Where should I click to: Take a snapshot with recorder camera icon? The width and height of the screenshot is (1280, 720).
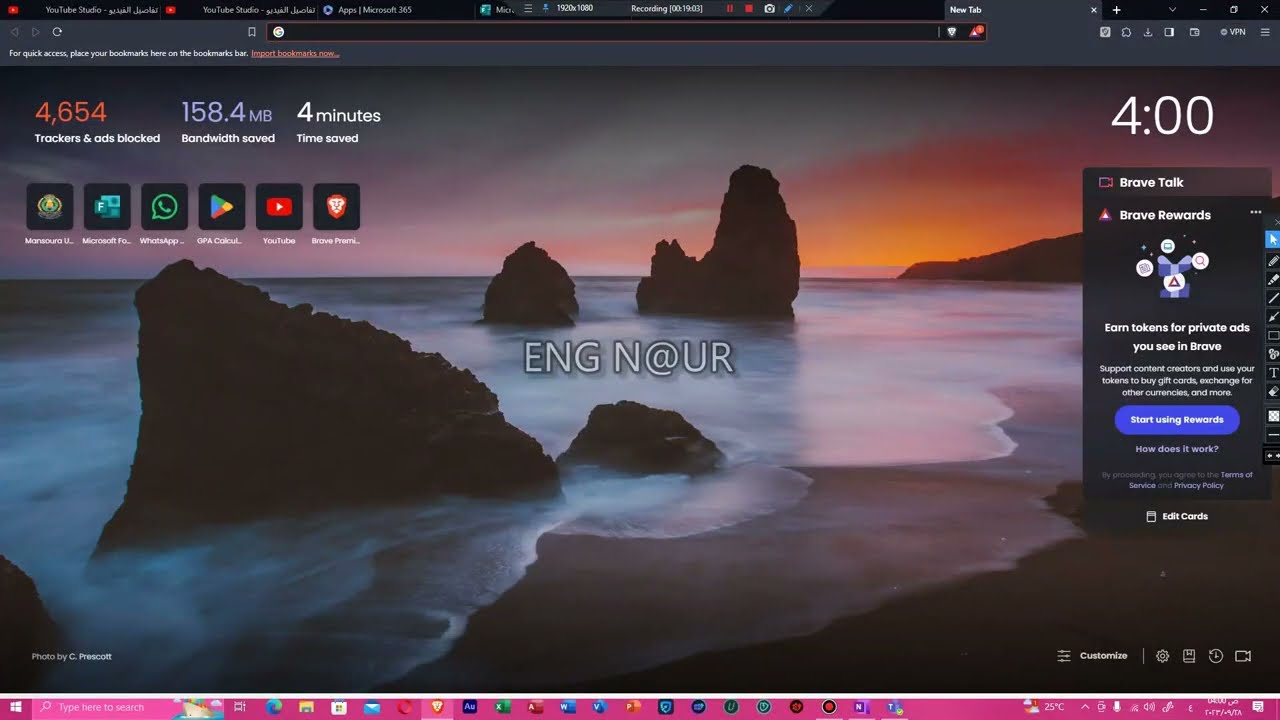click(769, 8)
